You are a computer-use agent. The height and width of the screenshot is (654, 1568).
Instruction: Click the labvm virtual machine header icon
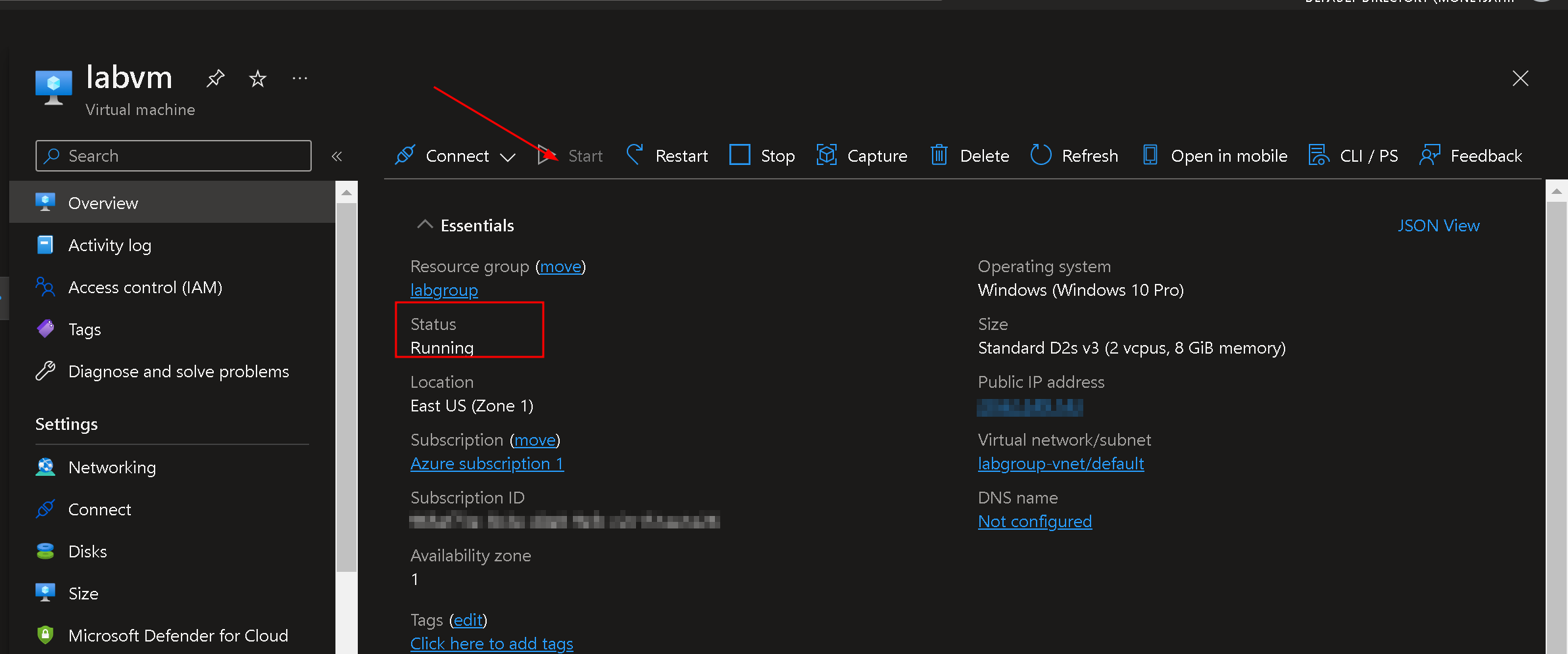pos(54,87)
